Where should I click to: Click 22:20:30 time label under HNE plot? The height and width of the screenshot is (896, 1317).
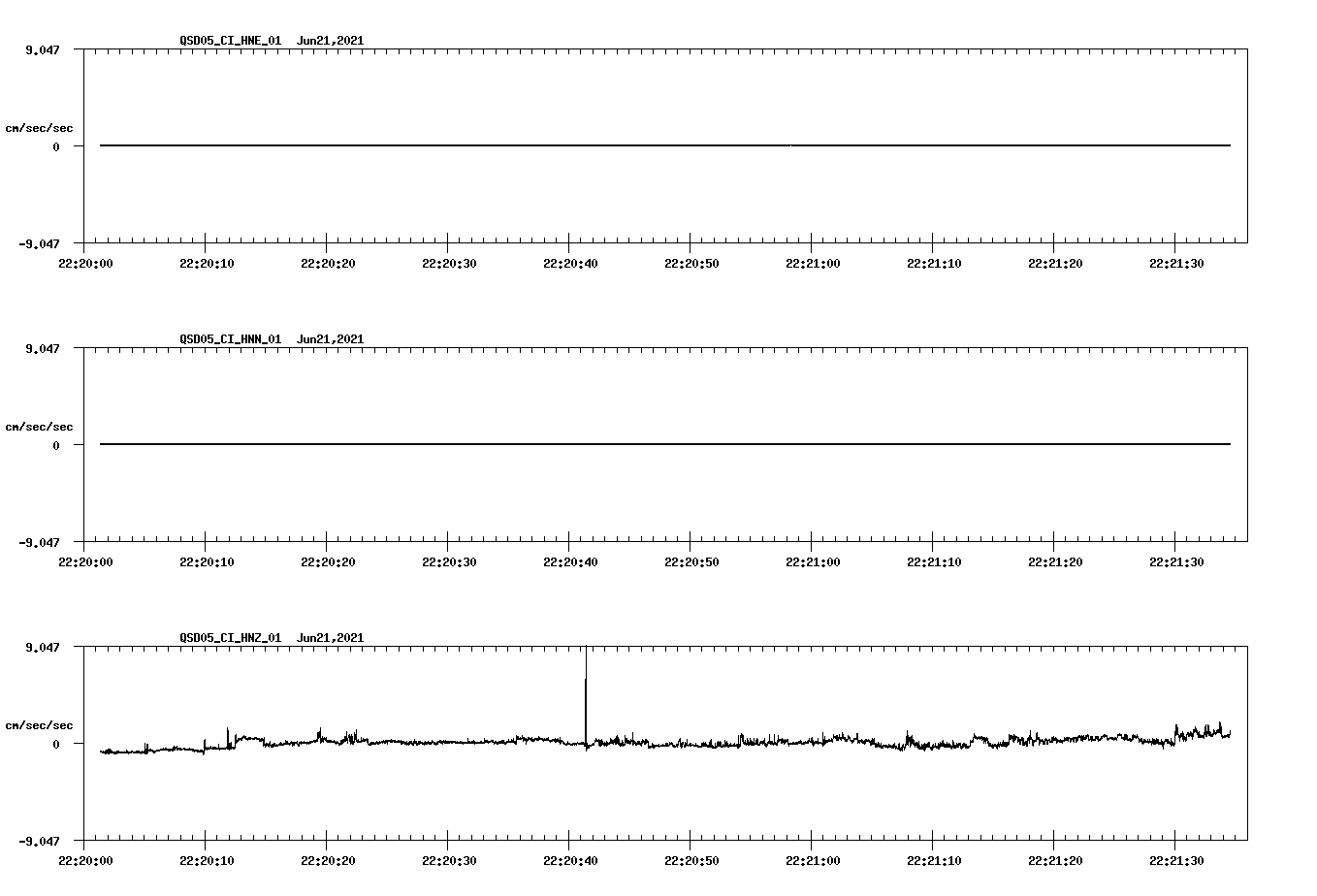[x=449, y=263]
